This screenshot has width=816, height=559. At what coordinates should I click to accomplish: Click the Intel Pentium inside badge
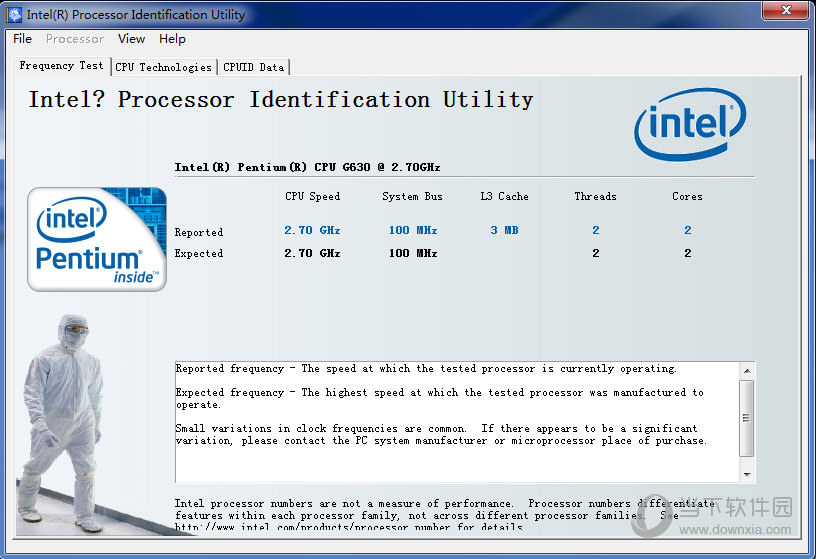[x=97, y=239]
